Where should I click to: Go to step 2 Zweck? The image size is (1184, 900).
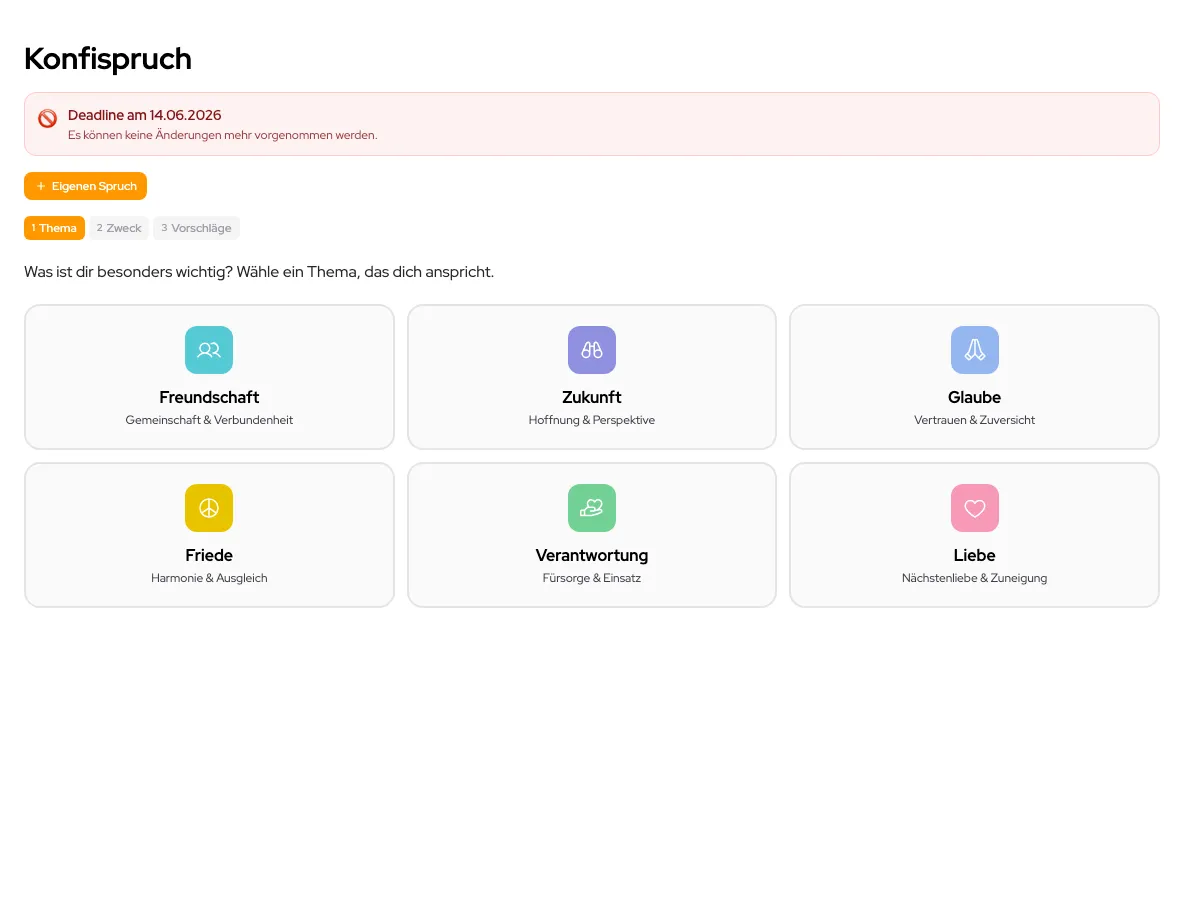pos(119,228)
